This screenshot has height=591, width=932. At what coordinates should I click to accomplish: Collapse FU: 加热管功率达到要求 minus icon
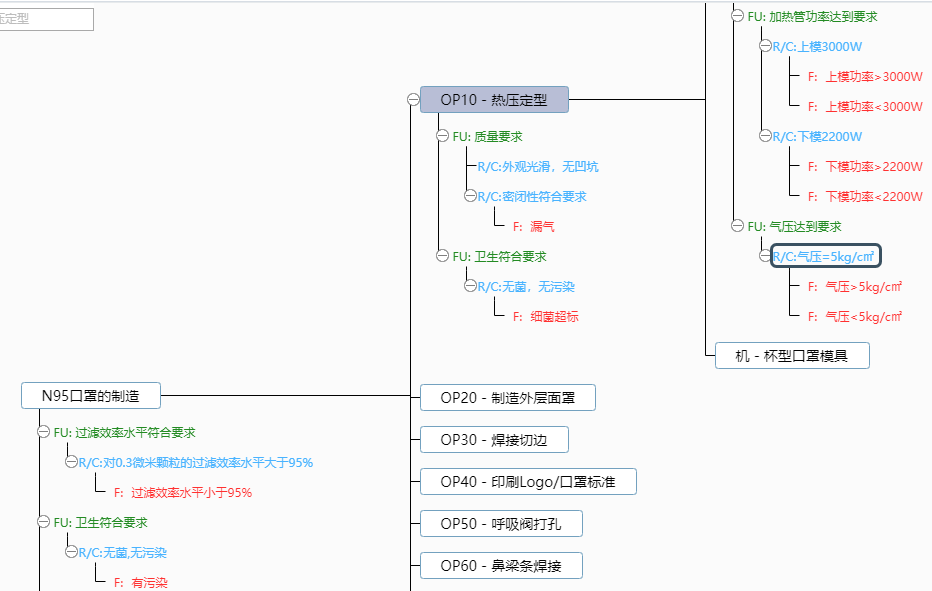[738, 16]
